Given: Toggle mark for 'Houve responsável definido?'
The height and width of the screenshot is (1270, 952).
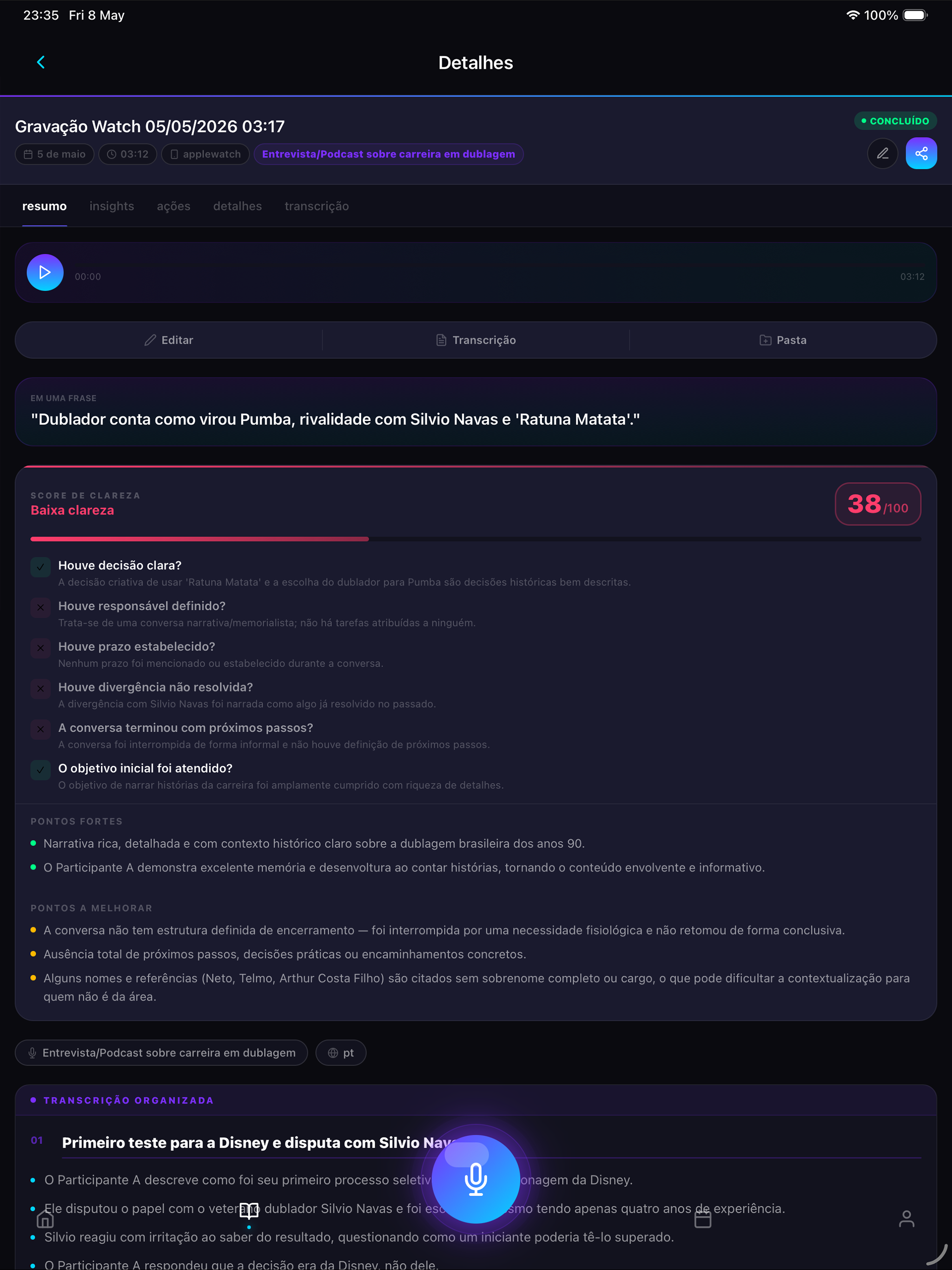Looking at the screenshot, I should click(x=40, y=608).
